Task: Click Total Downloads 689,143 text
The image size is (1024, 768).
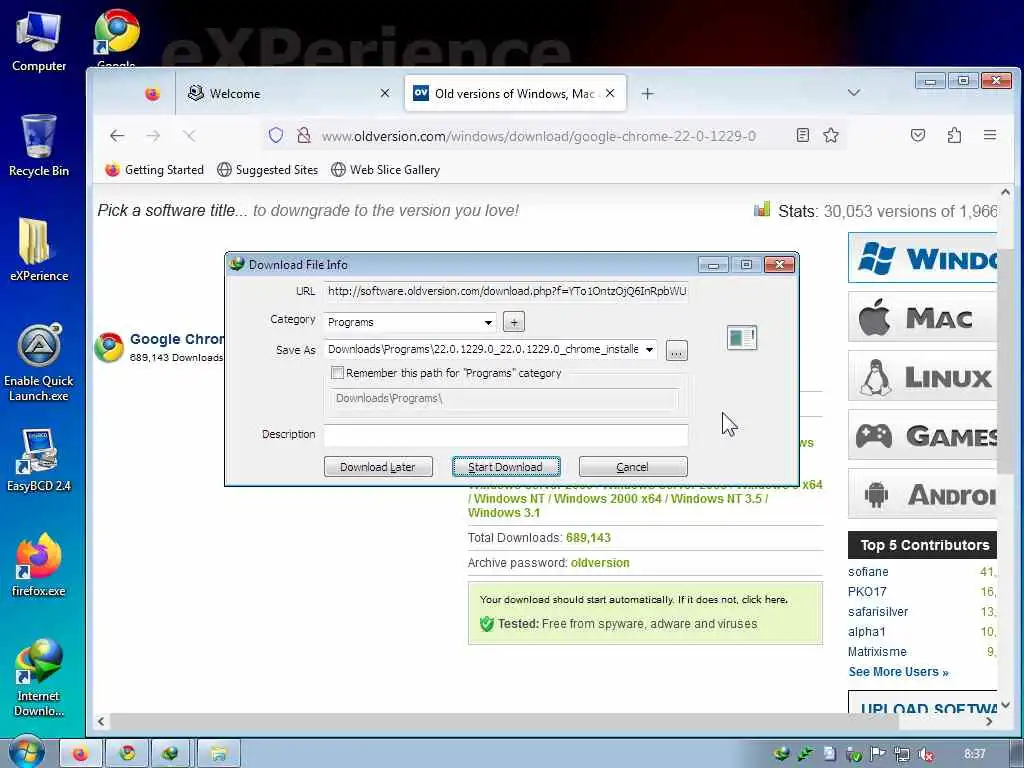Action: point(539,537)
